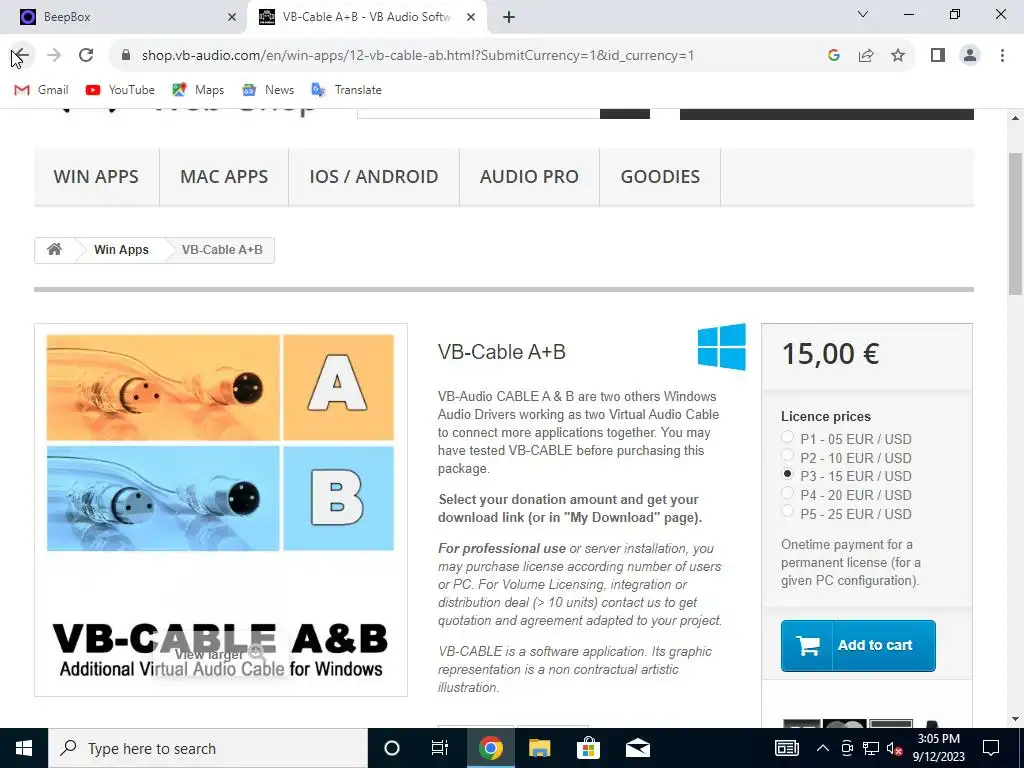This screenshot has height=768, width=1024.
Task: Bookmark this page with the star icon
Action: coord(898,56)
